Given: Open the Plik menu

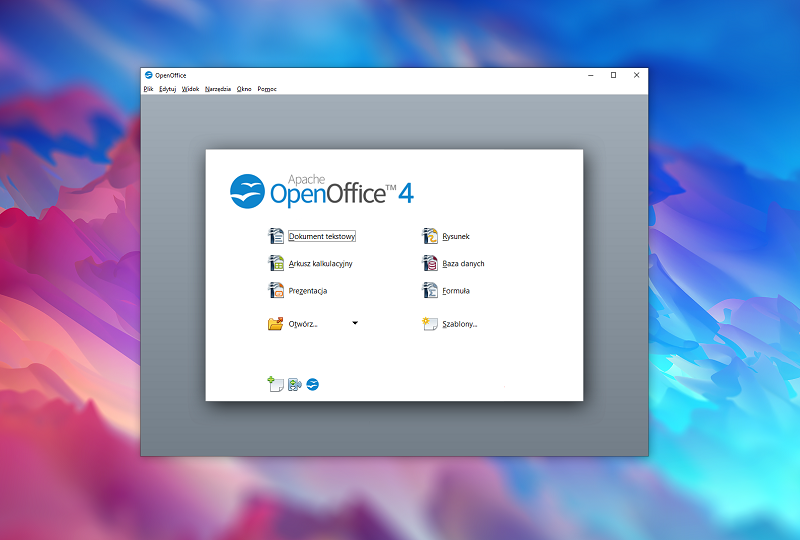Looking at the screenshot, I should point(148,89).
